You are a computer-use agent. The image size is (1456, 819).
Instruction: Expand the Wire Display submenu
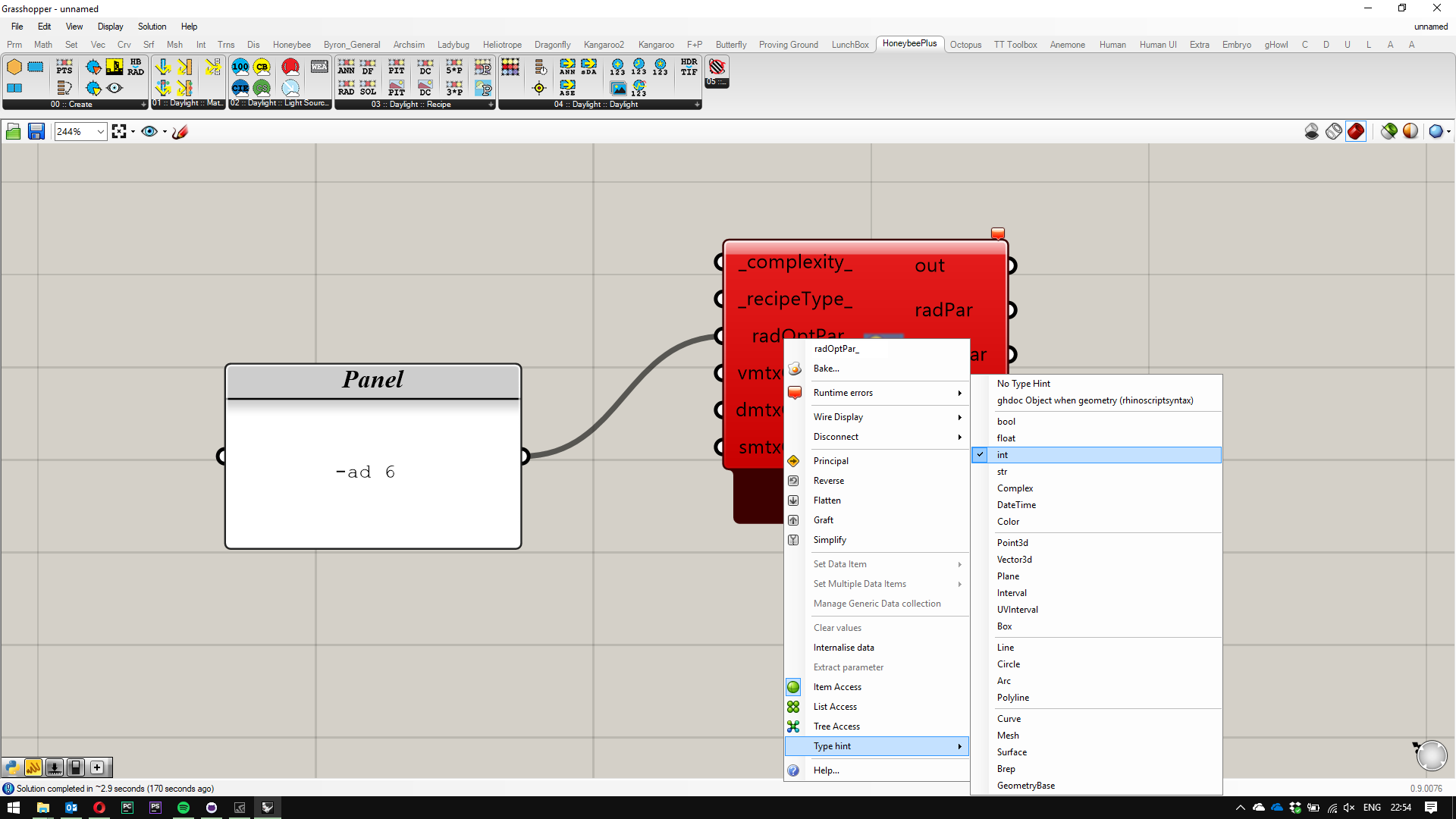pyautogui.click(x=838, y=416)
